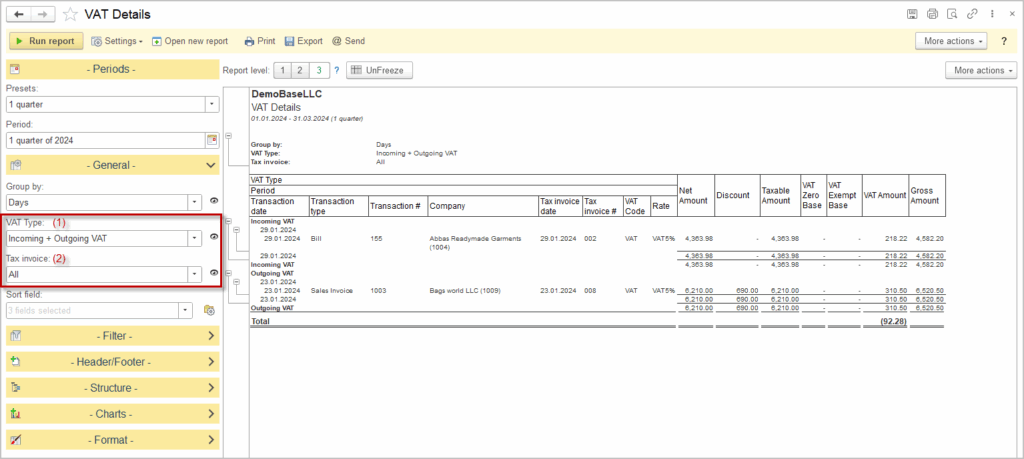Click the UnFreeze button
Screen dimensions: 1024x459
(379, 70)
